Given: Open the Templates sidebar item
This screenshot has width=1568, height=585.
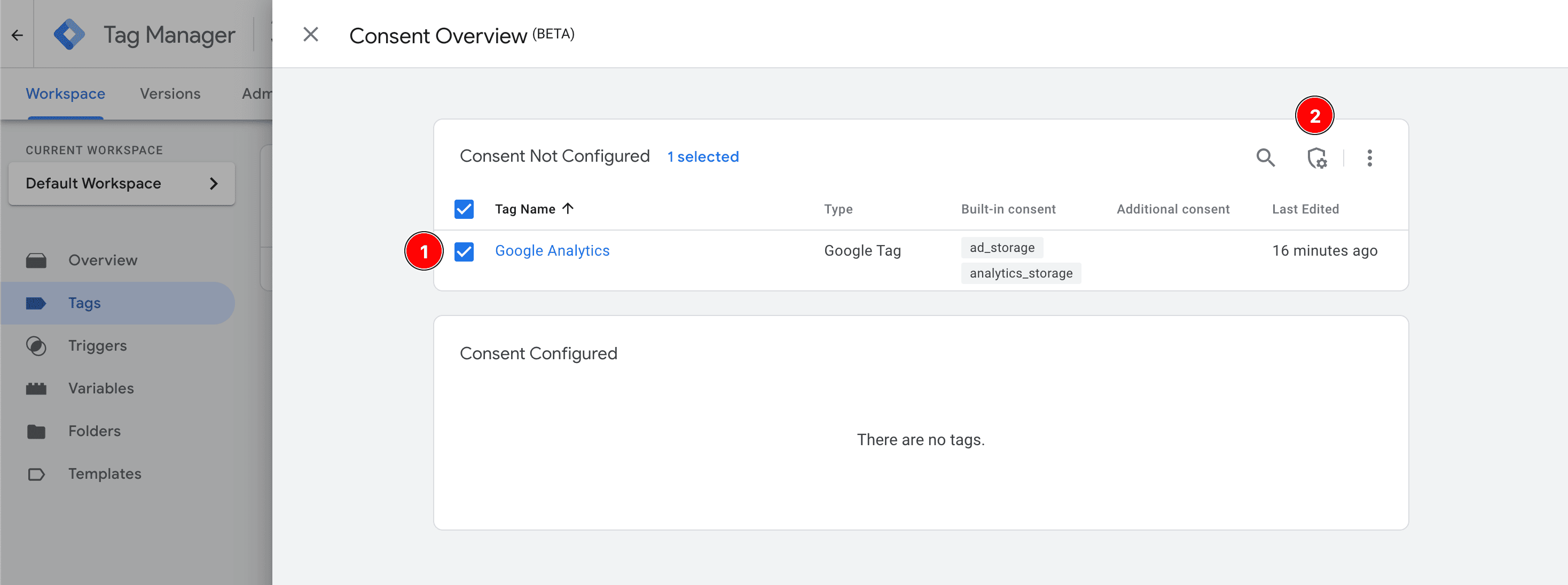Looking at the screenshot, I should click(104, 474).
